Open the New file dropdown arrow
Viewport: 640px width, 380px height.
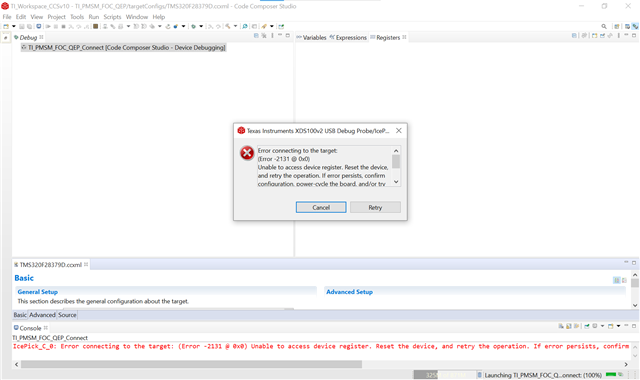[13, 26]
